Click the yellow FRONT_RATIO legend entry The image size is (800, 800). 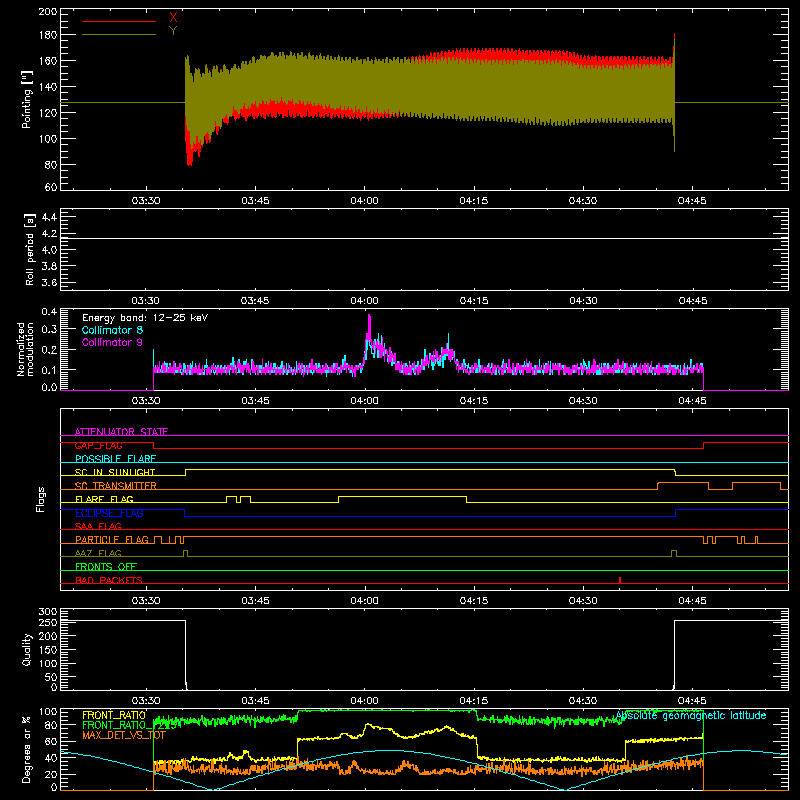(x=114, y=715)
